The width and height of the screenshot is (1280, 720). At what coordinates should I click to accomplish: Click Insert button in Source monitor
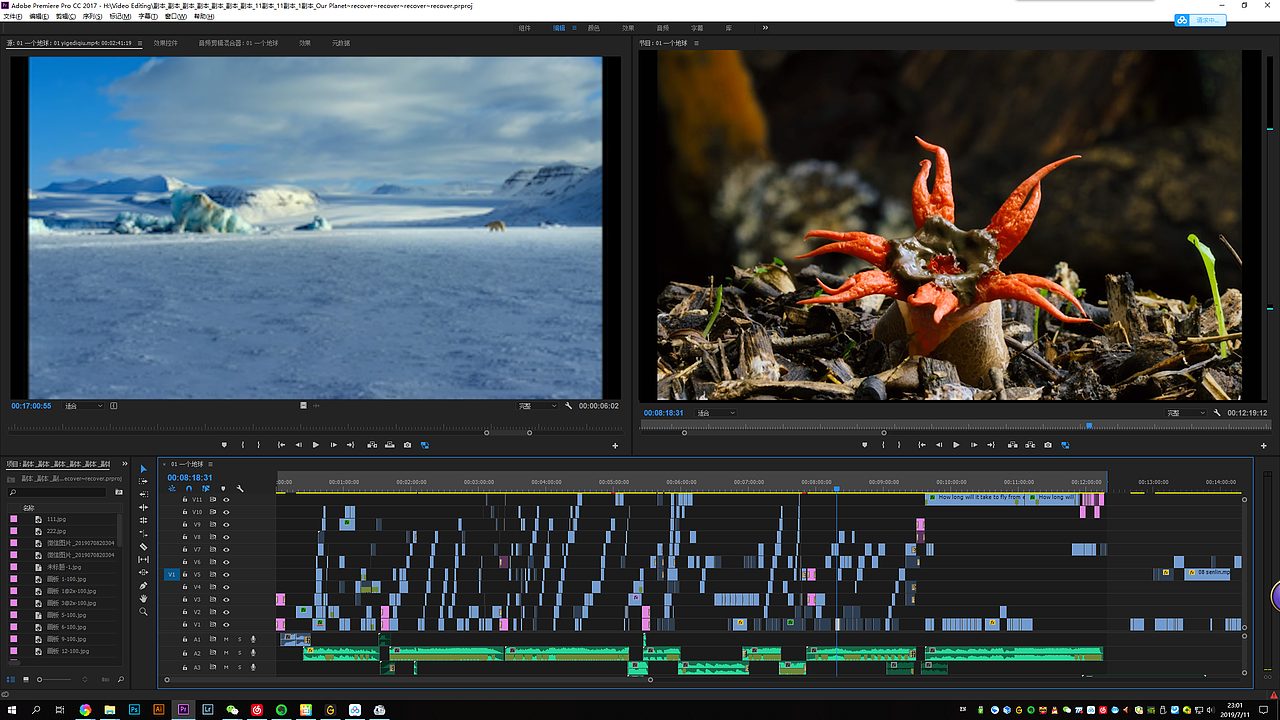tap(372, 445)
